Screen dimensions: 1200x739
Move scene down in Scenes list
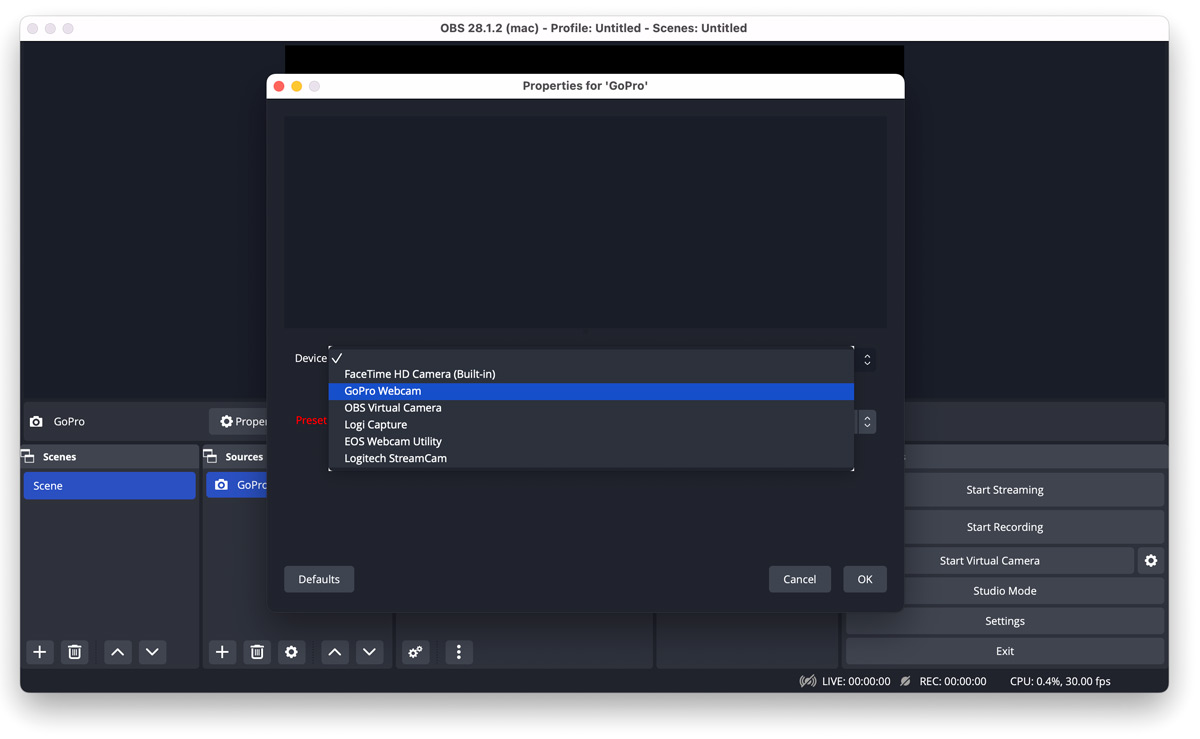(152, 652)
